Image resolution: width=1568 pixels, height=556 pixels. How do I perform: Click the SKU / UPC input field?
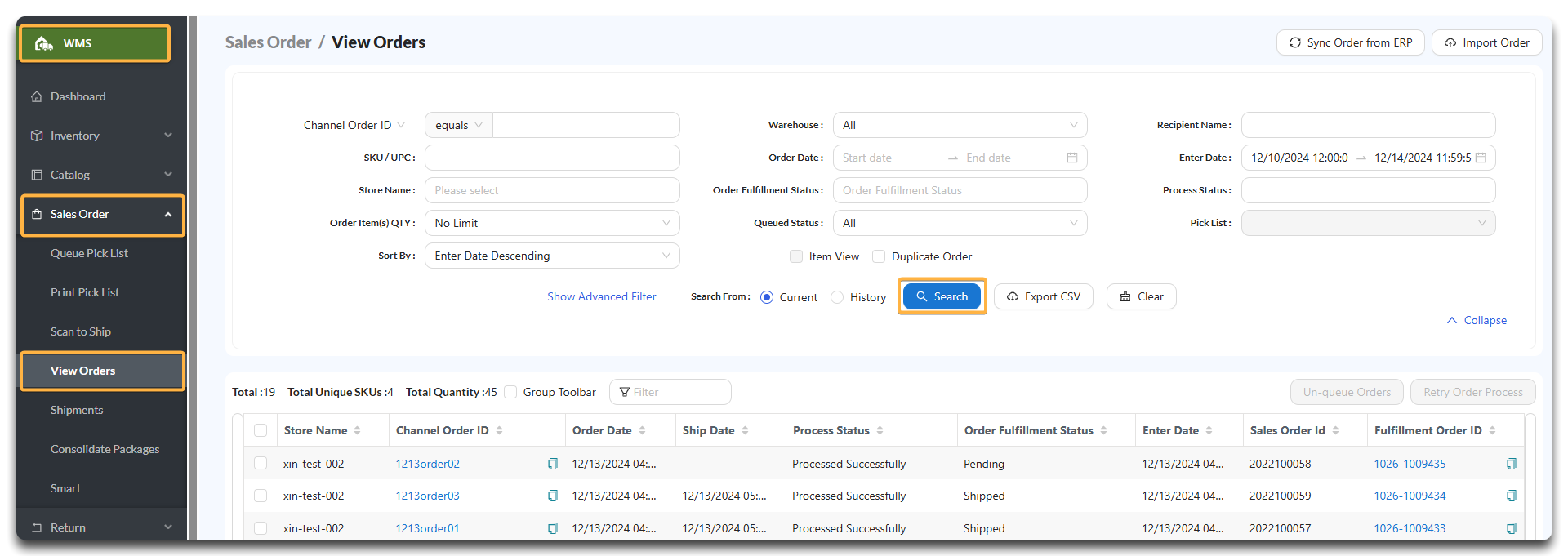pyautogui.click(x=552, y=158)
